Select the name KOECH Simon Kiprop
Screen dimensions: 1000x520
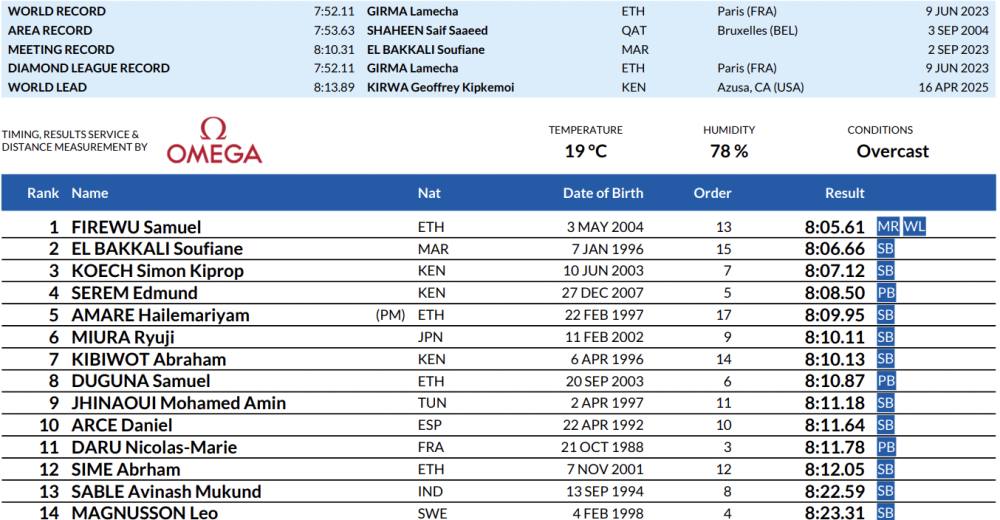click(x=158, y=271)
